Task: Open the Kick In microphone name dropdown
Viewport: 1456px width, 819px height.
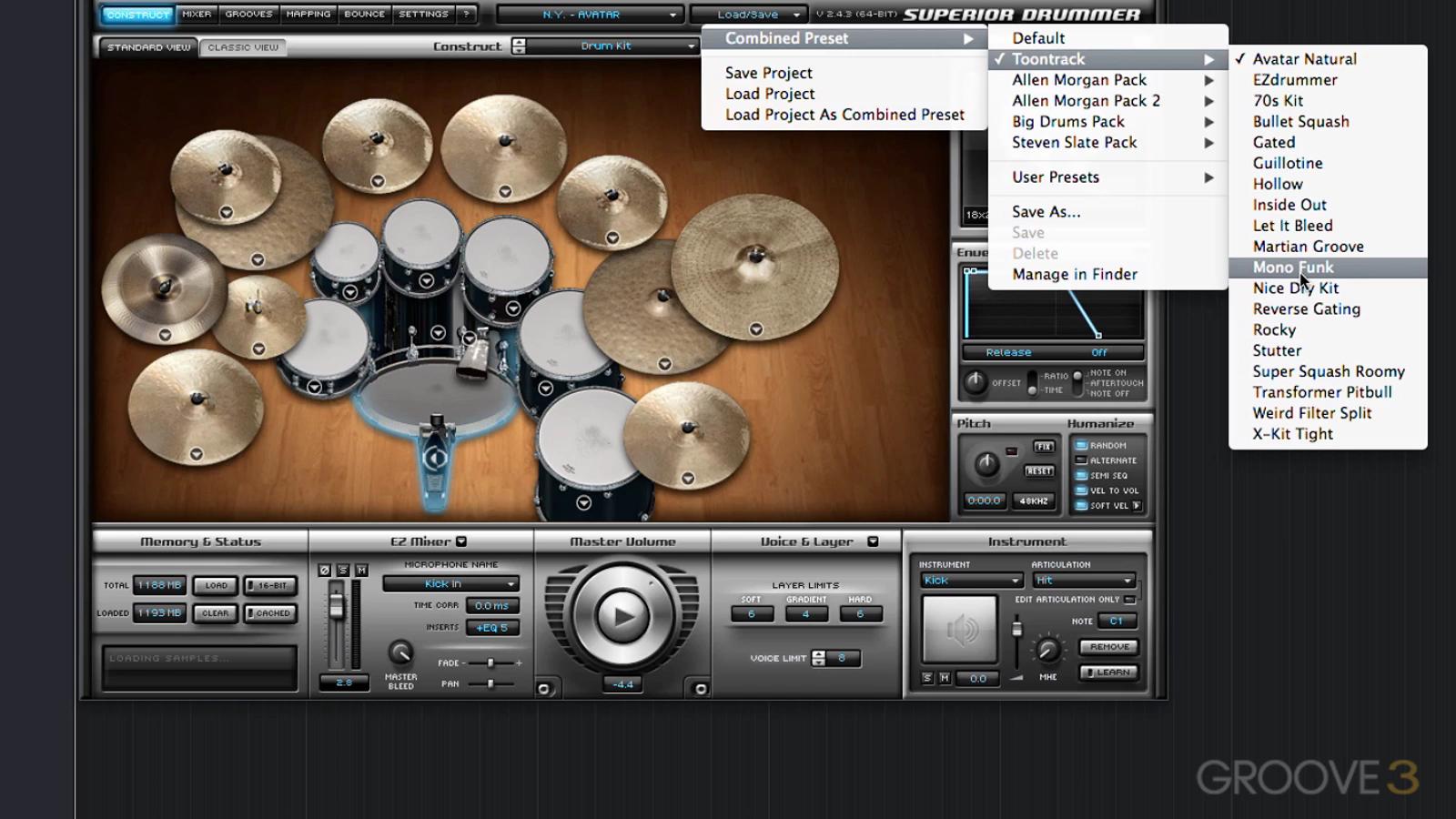Action: [x=451, y=584]
